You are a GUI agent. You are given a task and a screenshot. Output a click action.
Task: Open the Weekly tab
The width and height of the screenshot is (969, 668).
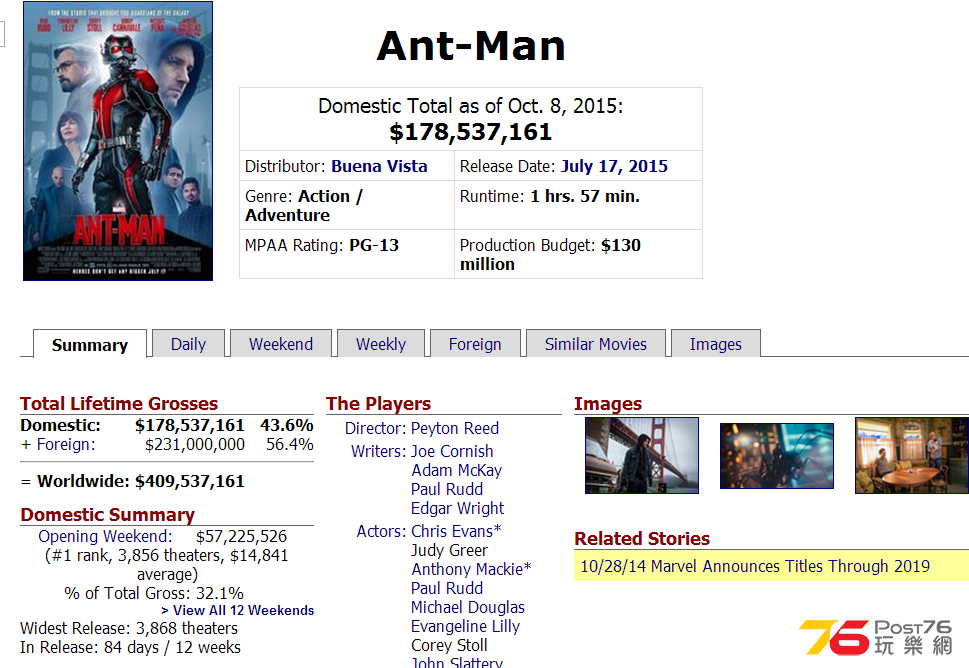click(381, 344)
